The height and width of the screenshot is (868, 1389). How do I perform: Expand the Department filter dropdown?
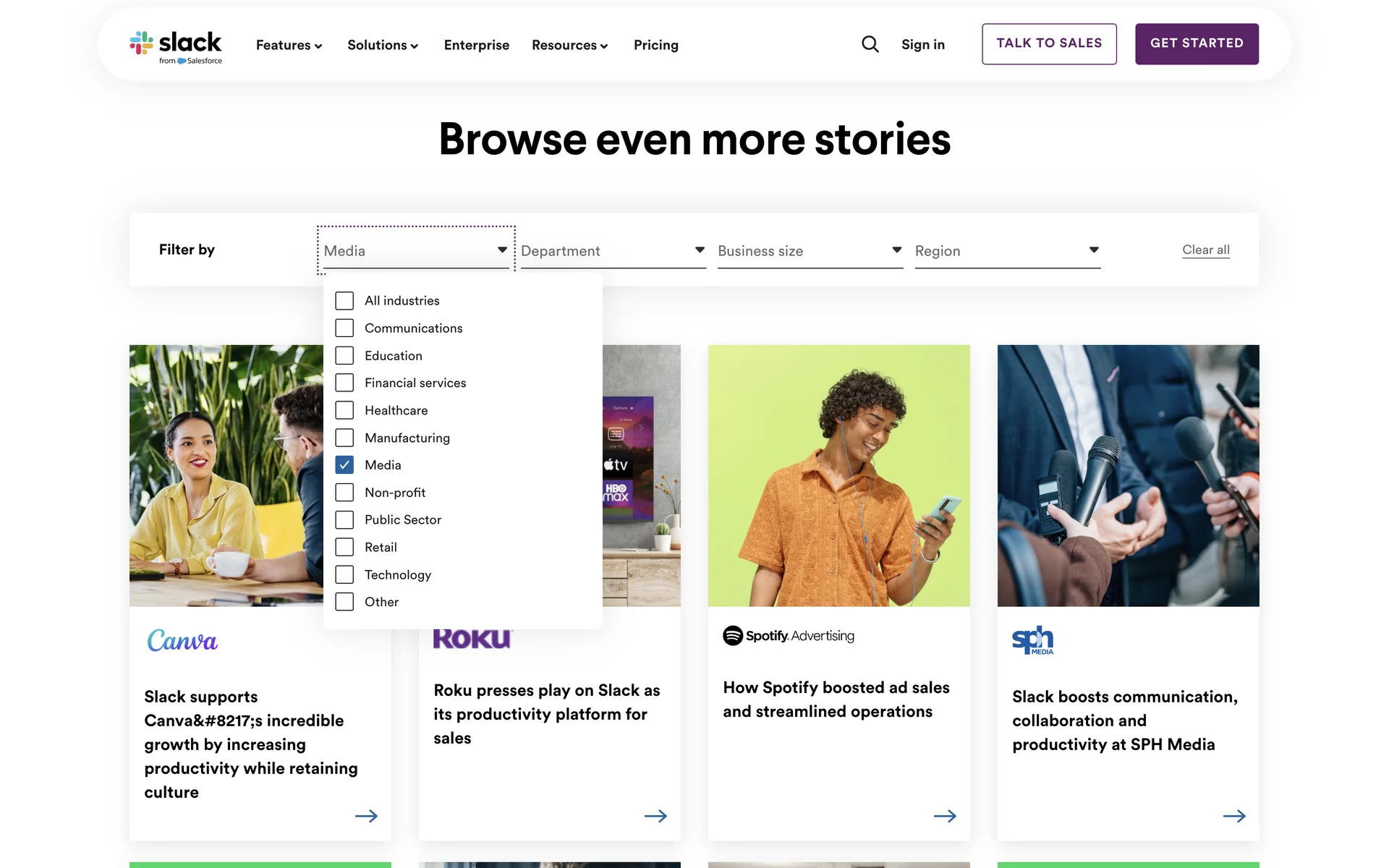(x=613, y=251)
